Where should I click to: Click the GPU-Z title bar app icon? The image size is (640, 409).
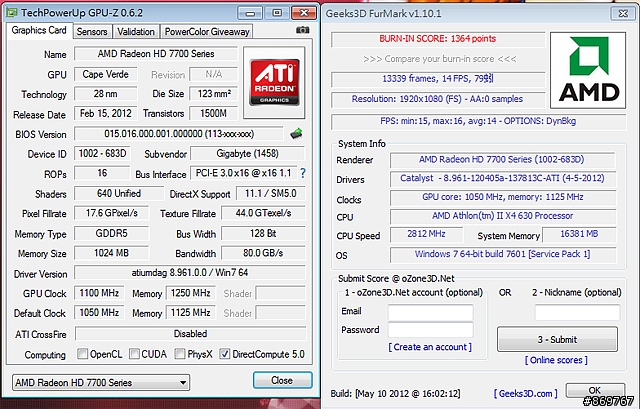12,13
